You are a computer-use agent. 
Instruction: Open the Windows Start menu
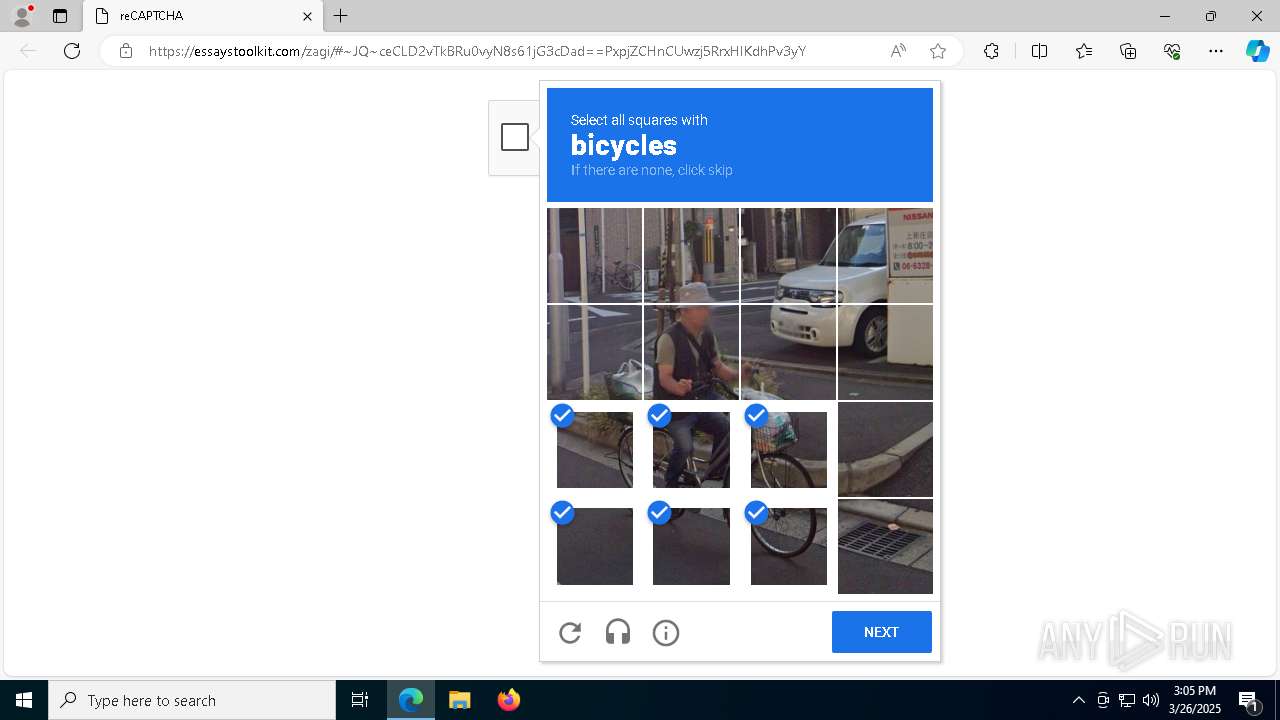[24, 700]
